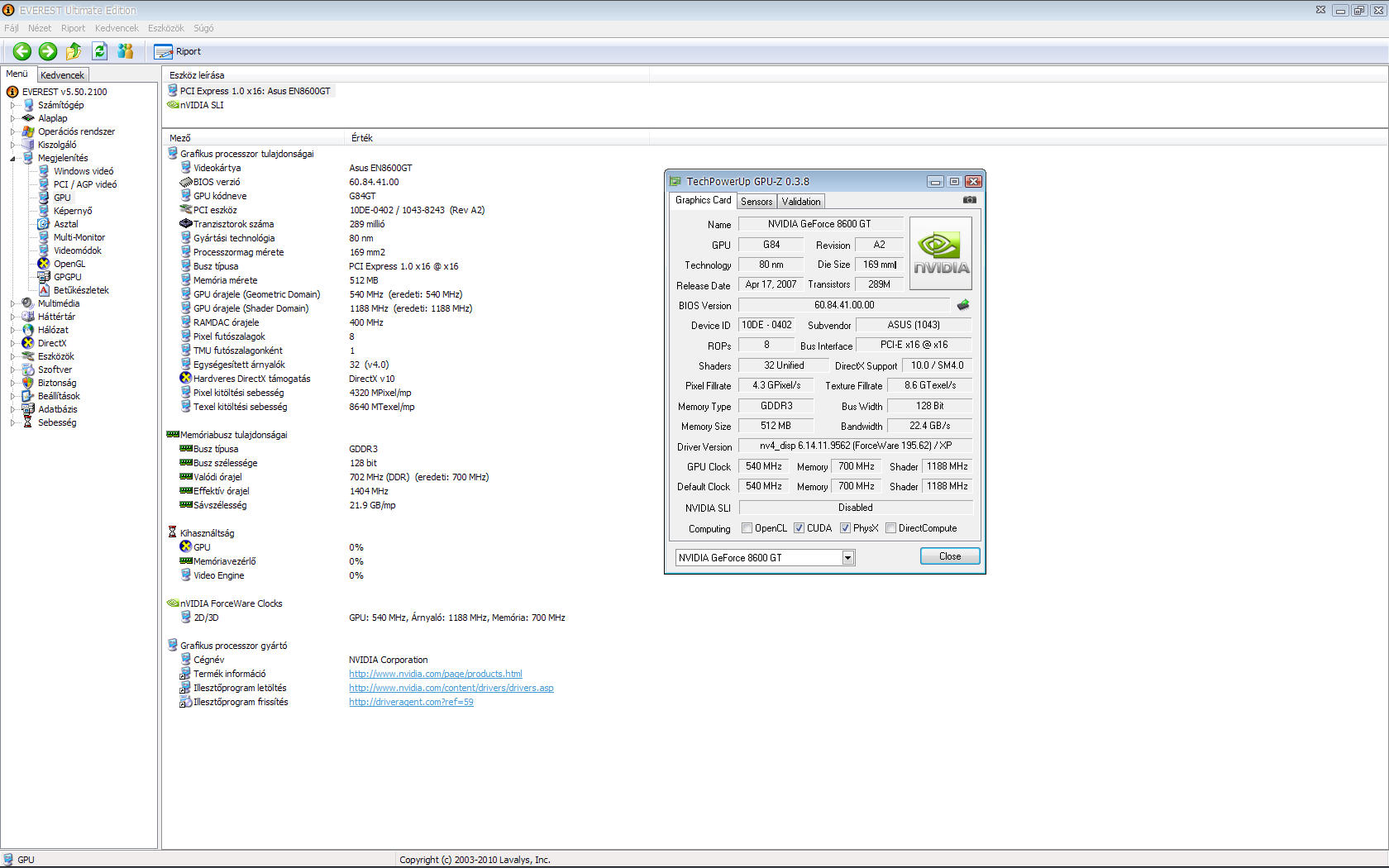This screenshot has width=1389, height=868.
Task: Select the Képernyő monitor icon
Action: (x=44, y=211)
